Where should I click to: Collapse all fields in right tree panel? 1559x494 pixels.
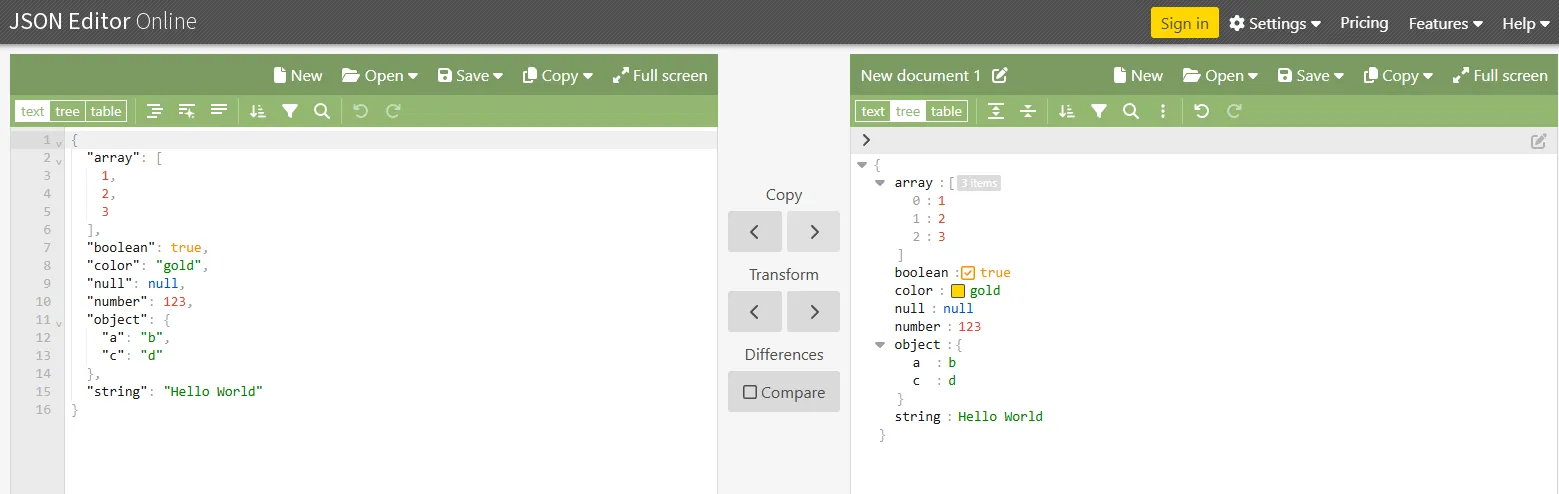coord(1027,111)
